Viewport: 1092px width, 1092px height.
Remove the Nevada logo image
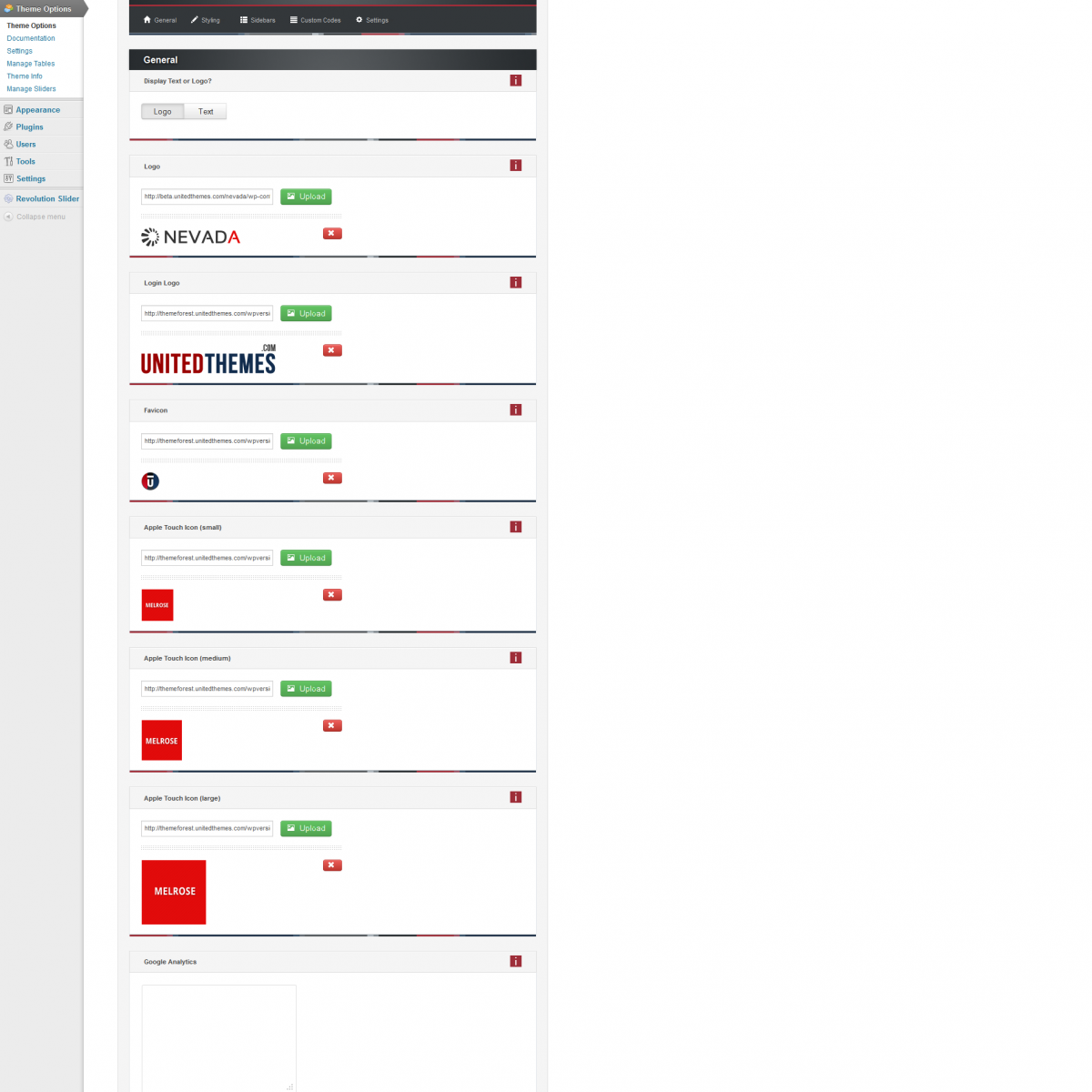tap(332, 234)
